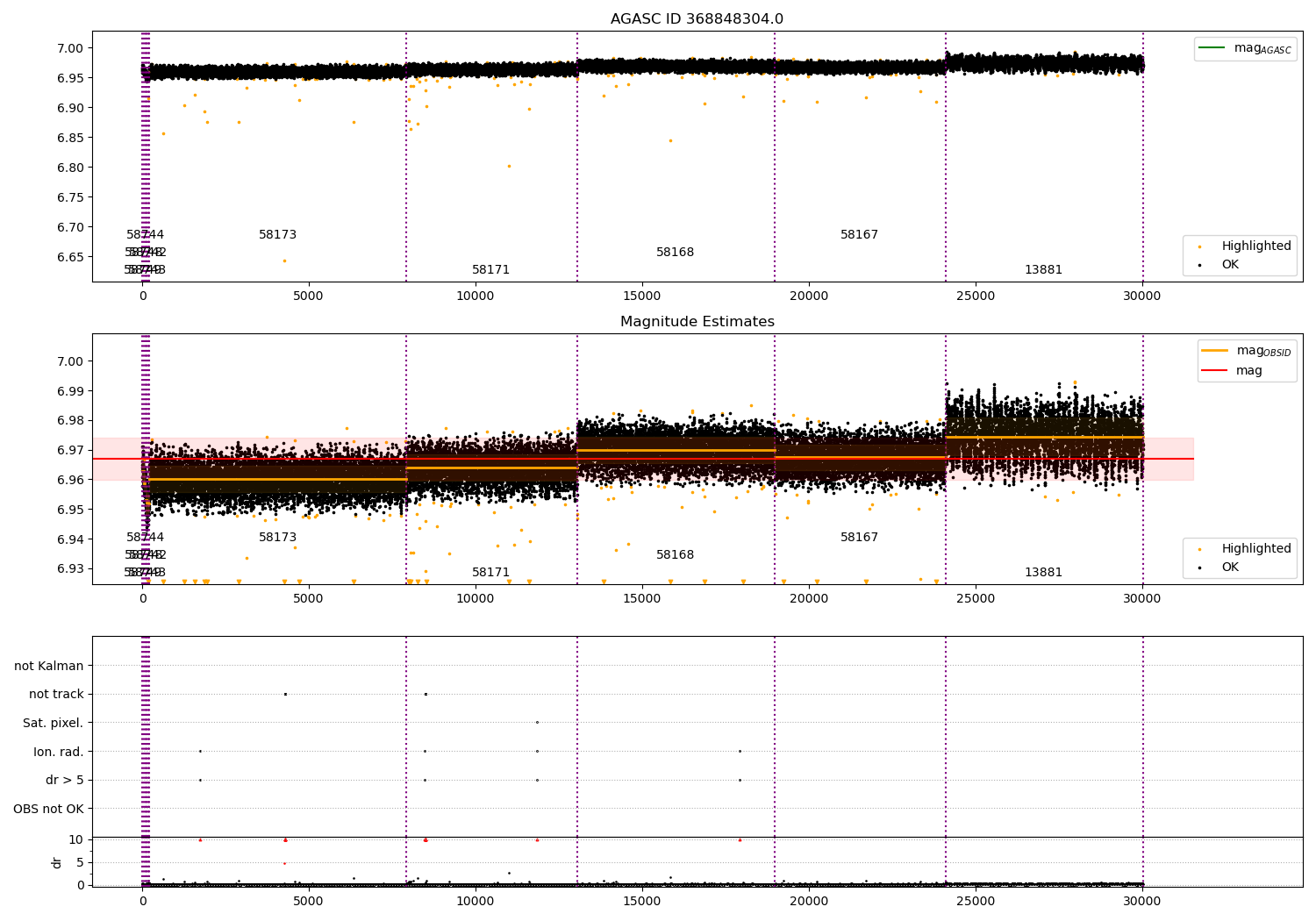1316x921 pixels.
Task: Click the 6.93 y-tick of the Magnitude Estimates plot
Action: click(70, 568)
